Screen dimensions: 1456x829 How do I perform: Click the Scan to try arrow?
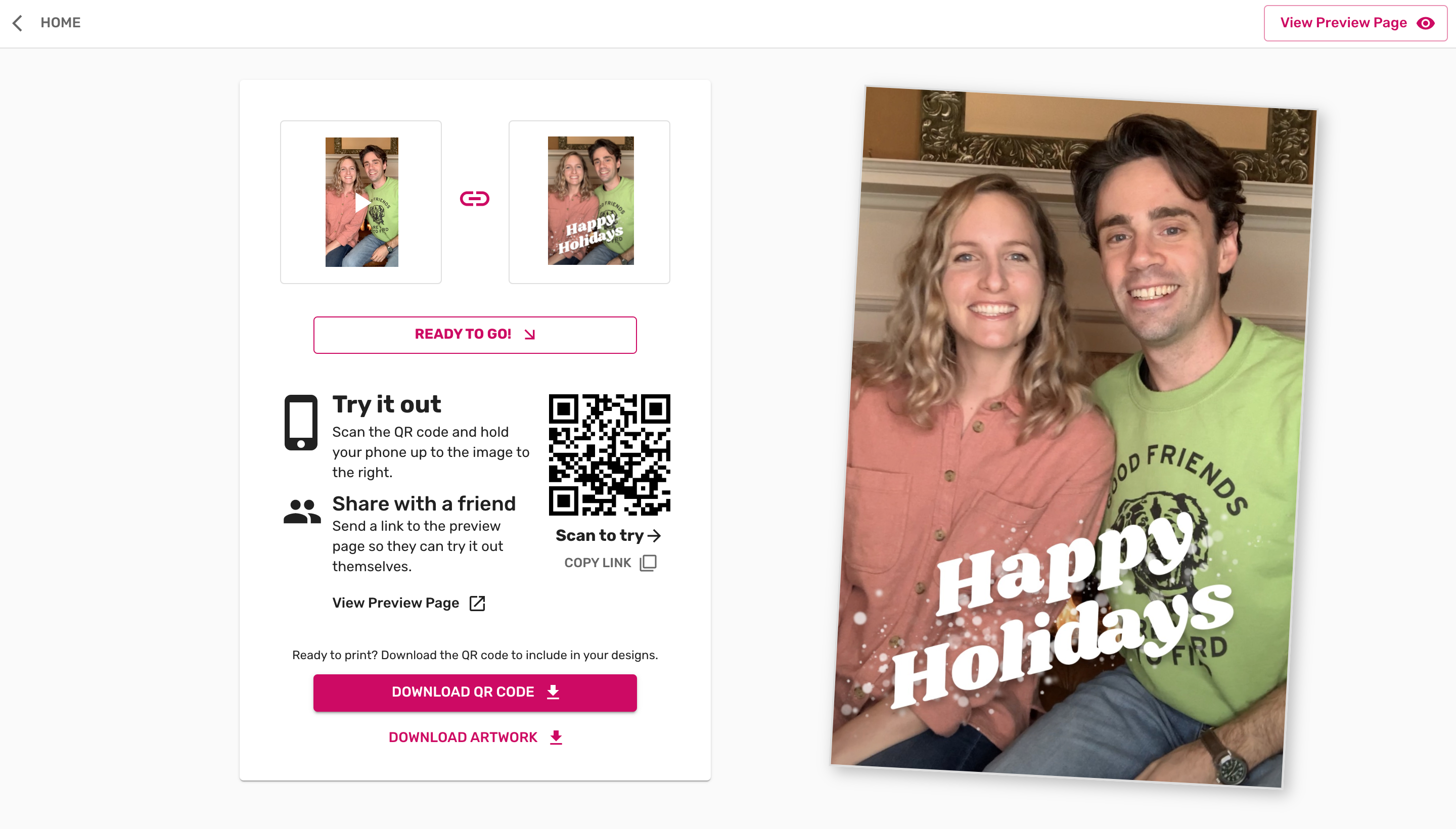pyautogui.click(x=654, y=535)
